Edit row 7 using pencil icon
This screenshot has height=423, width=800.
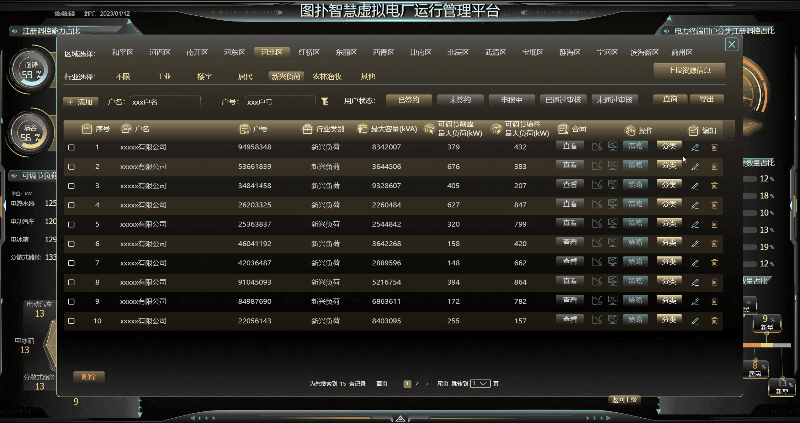coord(695,263)
